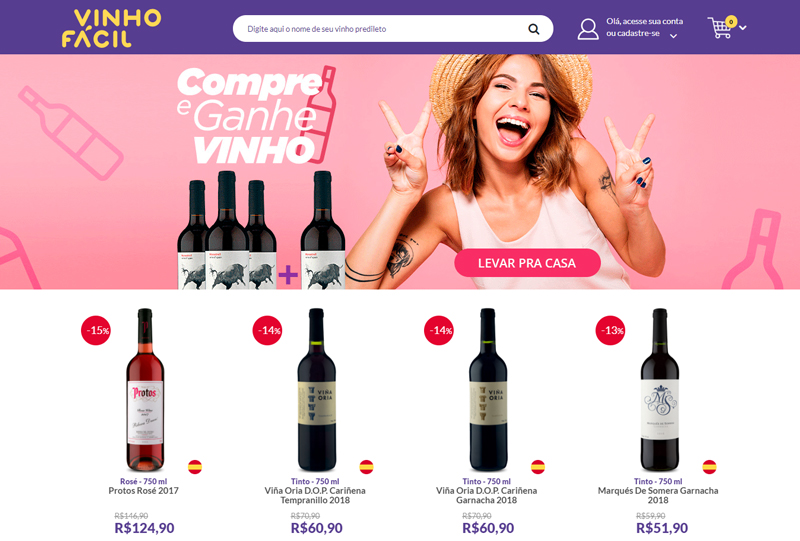Click the Vinho Fácil logo

[x=111, y=28]
